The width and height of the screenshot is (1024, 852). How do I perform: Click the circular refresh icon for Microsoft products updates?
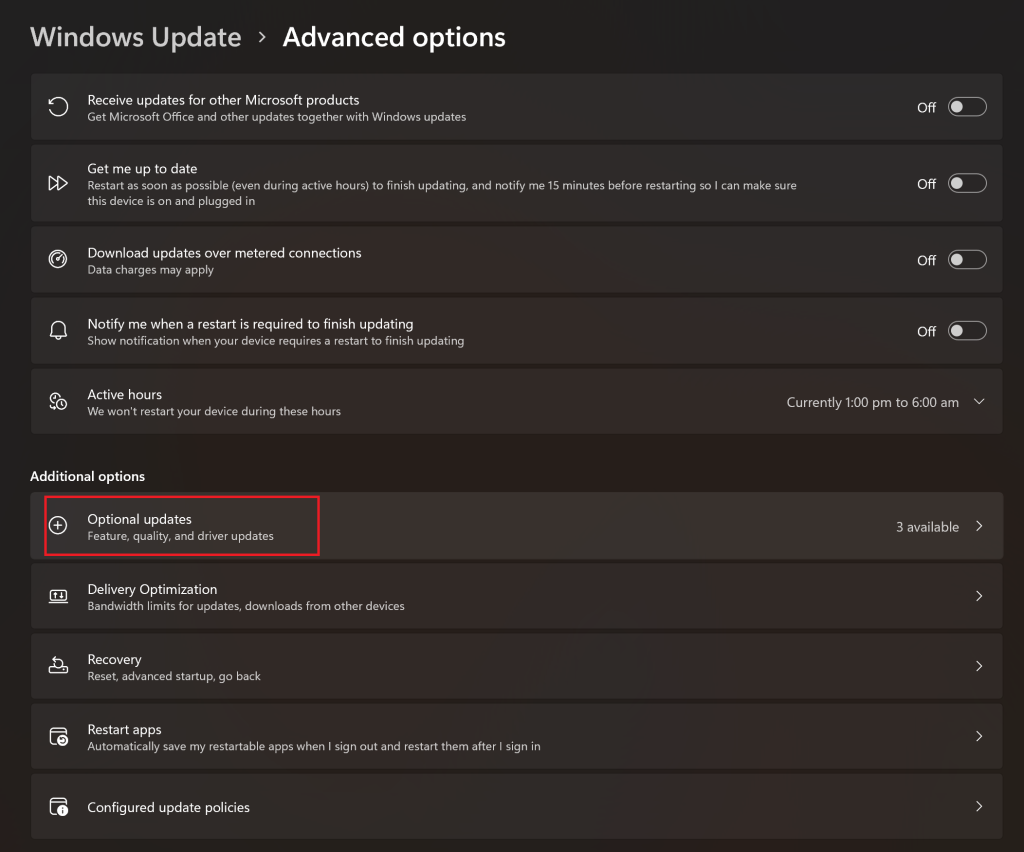58,106
